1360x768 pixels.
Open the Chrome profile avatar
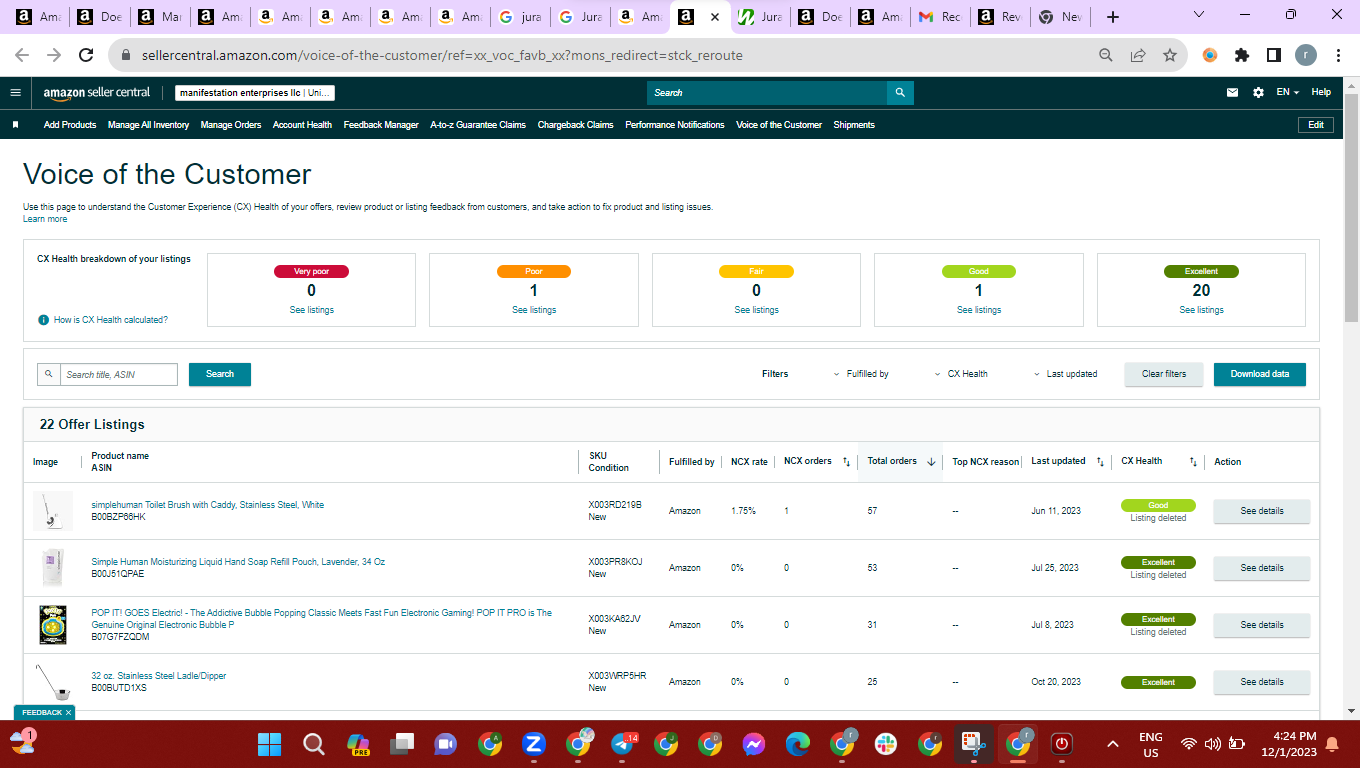pos(1306,55)
